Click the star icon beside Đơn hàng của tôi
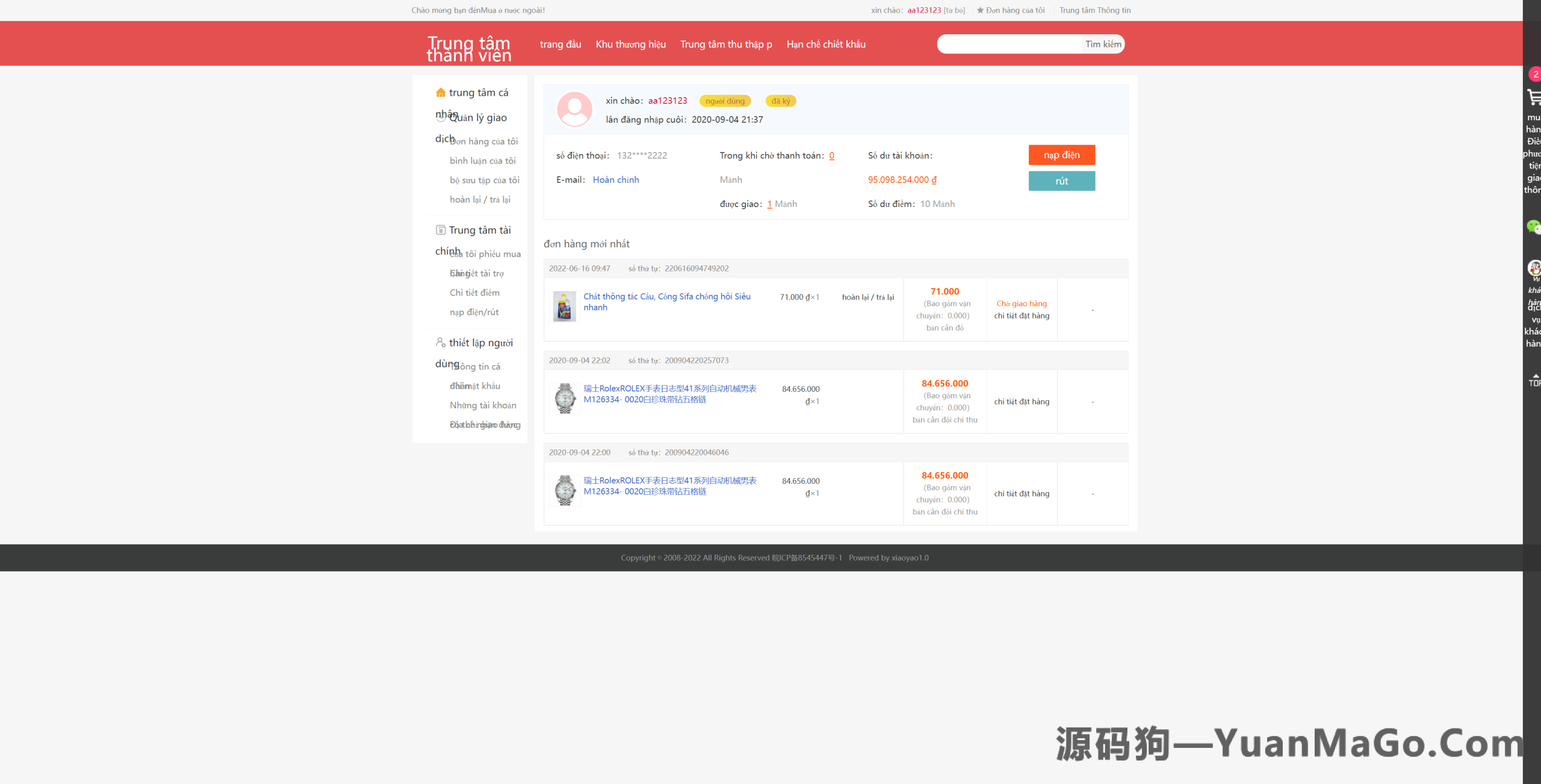This screenshot has height=784, width=1541. point(979,10)
